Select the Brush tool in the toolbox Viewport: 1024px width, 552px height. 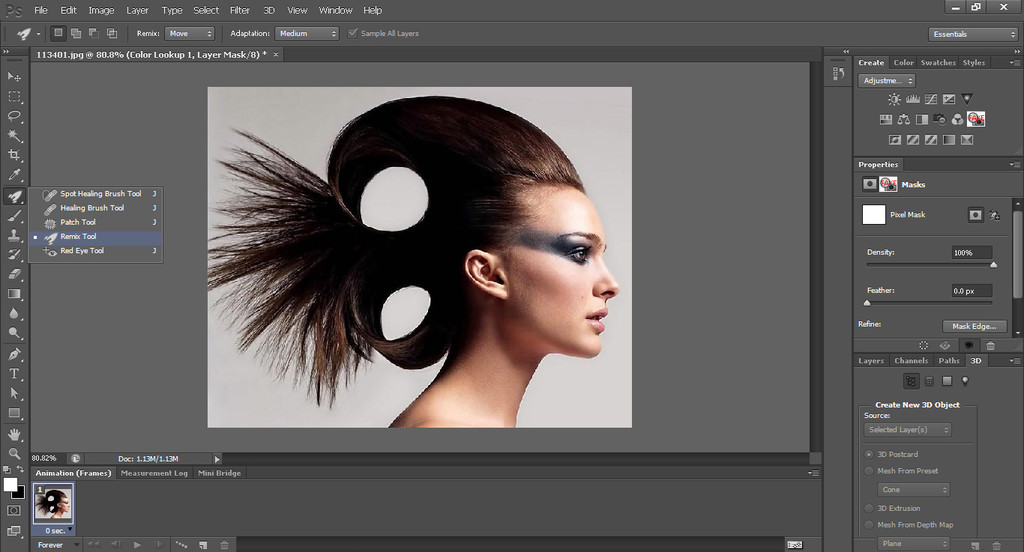14,216
